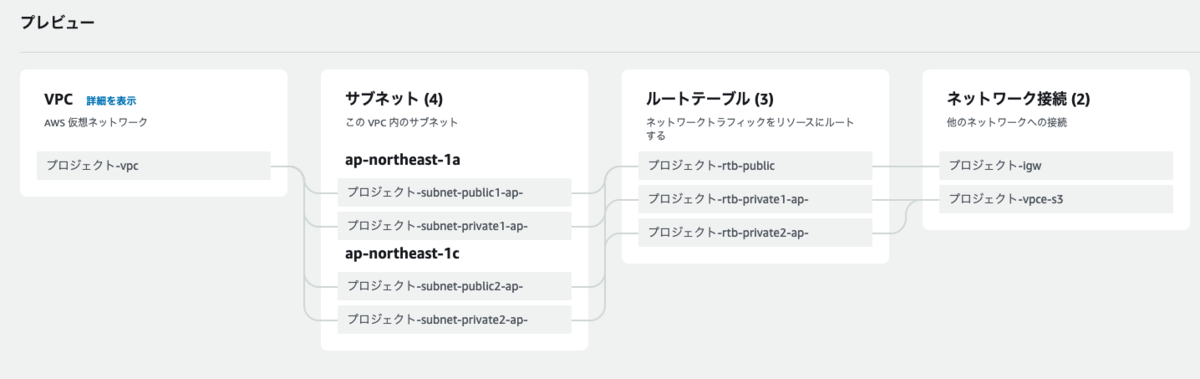Click the プレビュー section title
Viewport: 1200px width, 379px height.
pos(58,23)
